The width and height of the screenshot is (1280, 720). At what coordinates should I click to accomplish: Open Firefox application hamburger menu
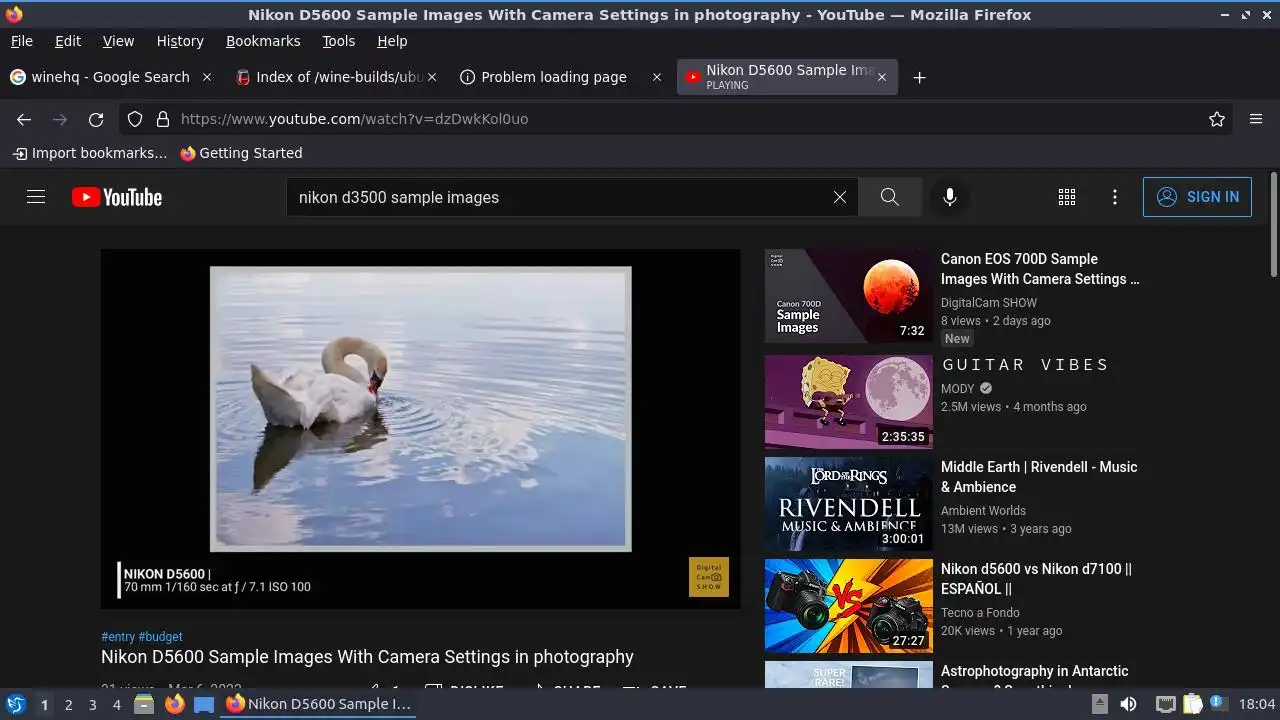point(1256,119)
